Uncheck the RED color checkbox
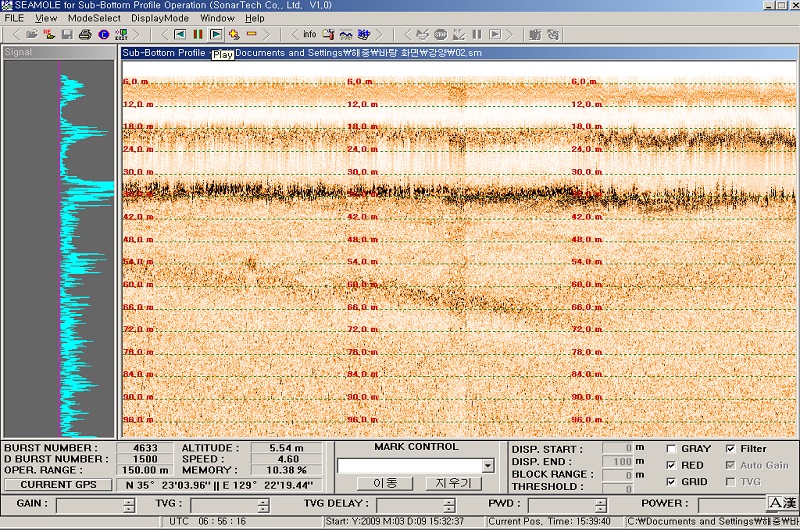Viewport: 800px width, 530px height. (x=671, y=465)
